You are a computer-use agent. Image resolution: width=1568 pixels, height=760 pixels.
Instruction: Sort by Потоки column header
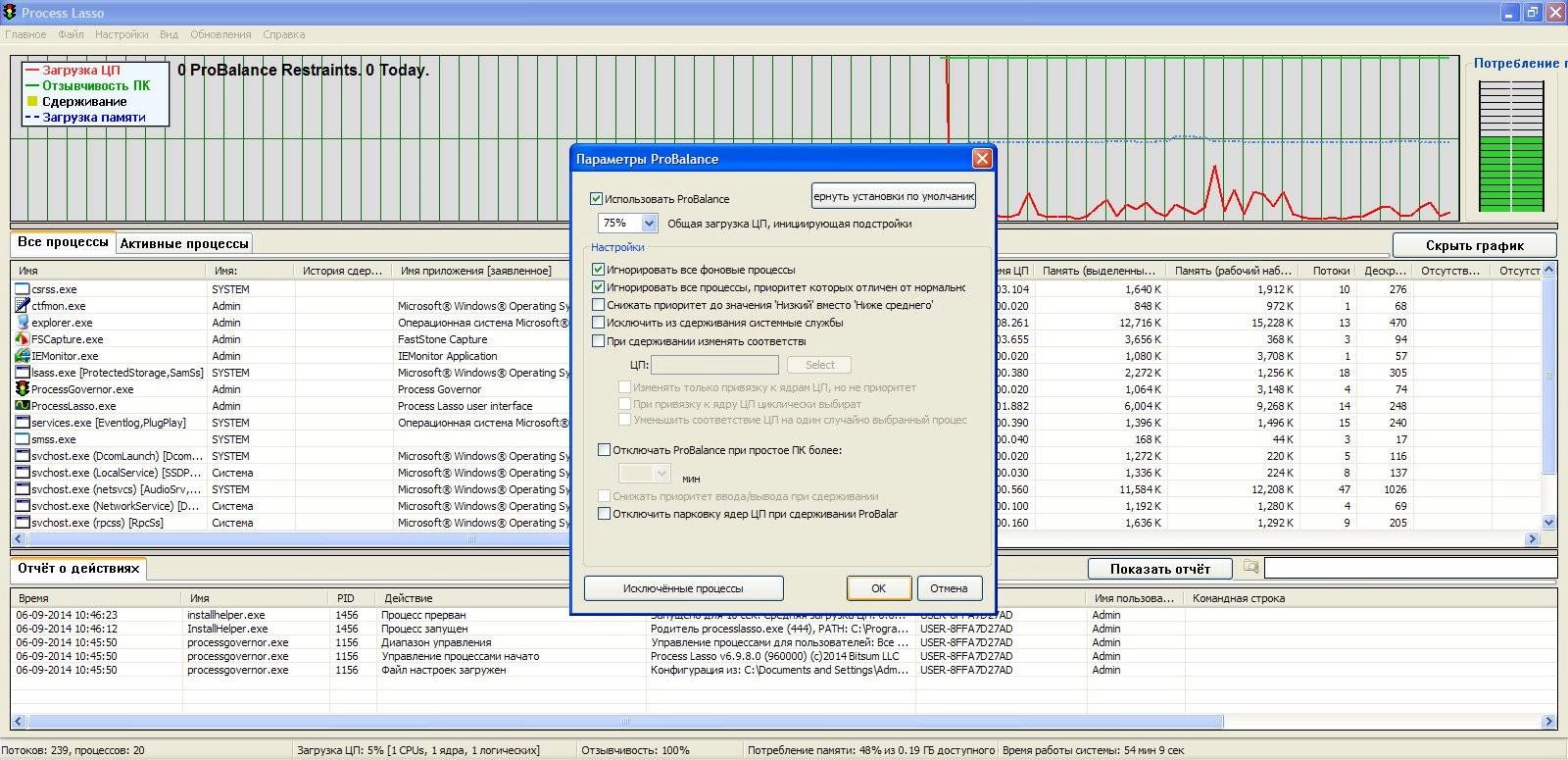(x=1330, y=270)
